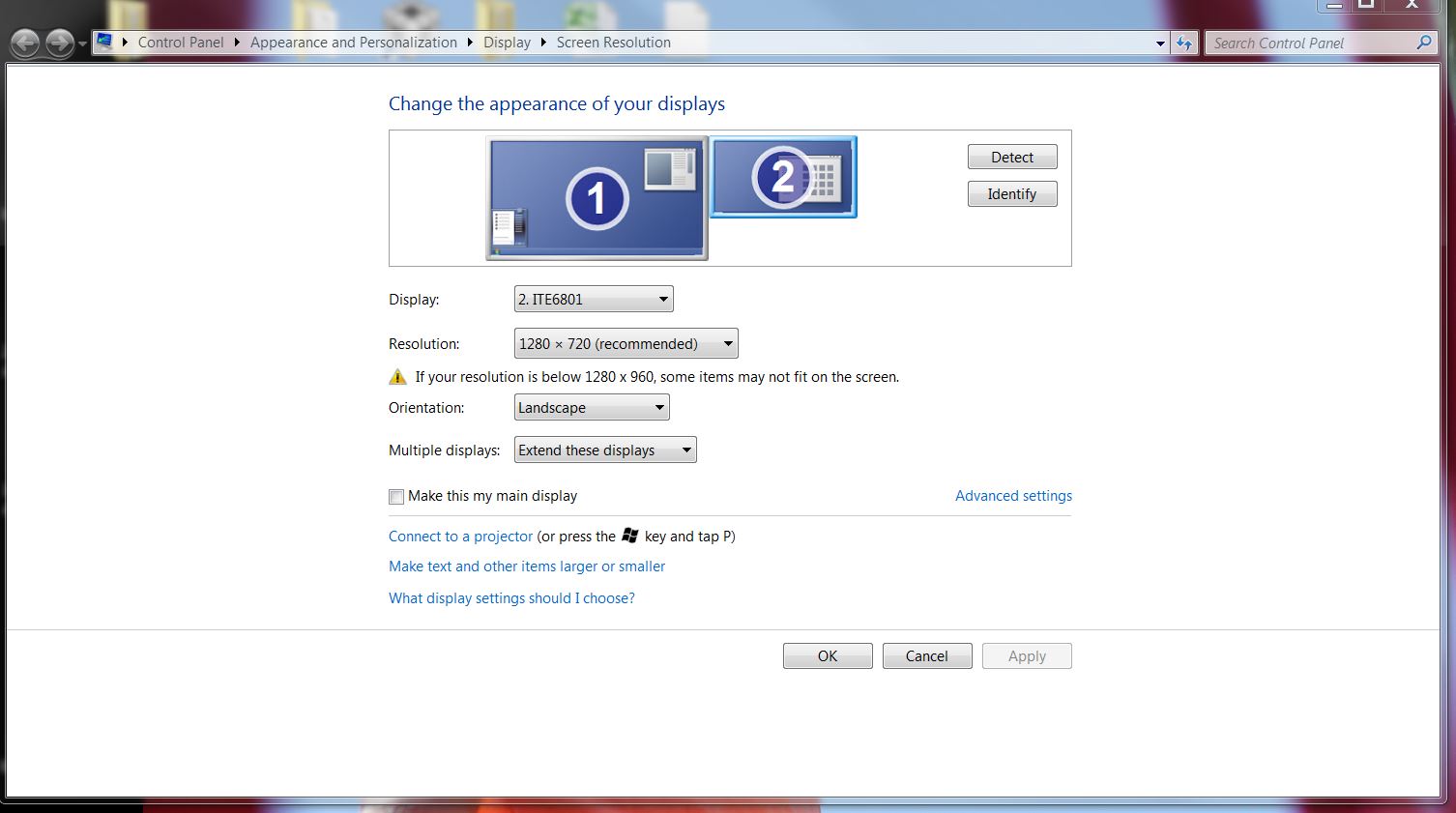This screenshot has height=813, width=1456.
Task: Expand the arrow after the Control Panel breadcrumb
Action: (x=237, y=43)
